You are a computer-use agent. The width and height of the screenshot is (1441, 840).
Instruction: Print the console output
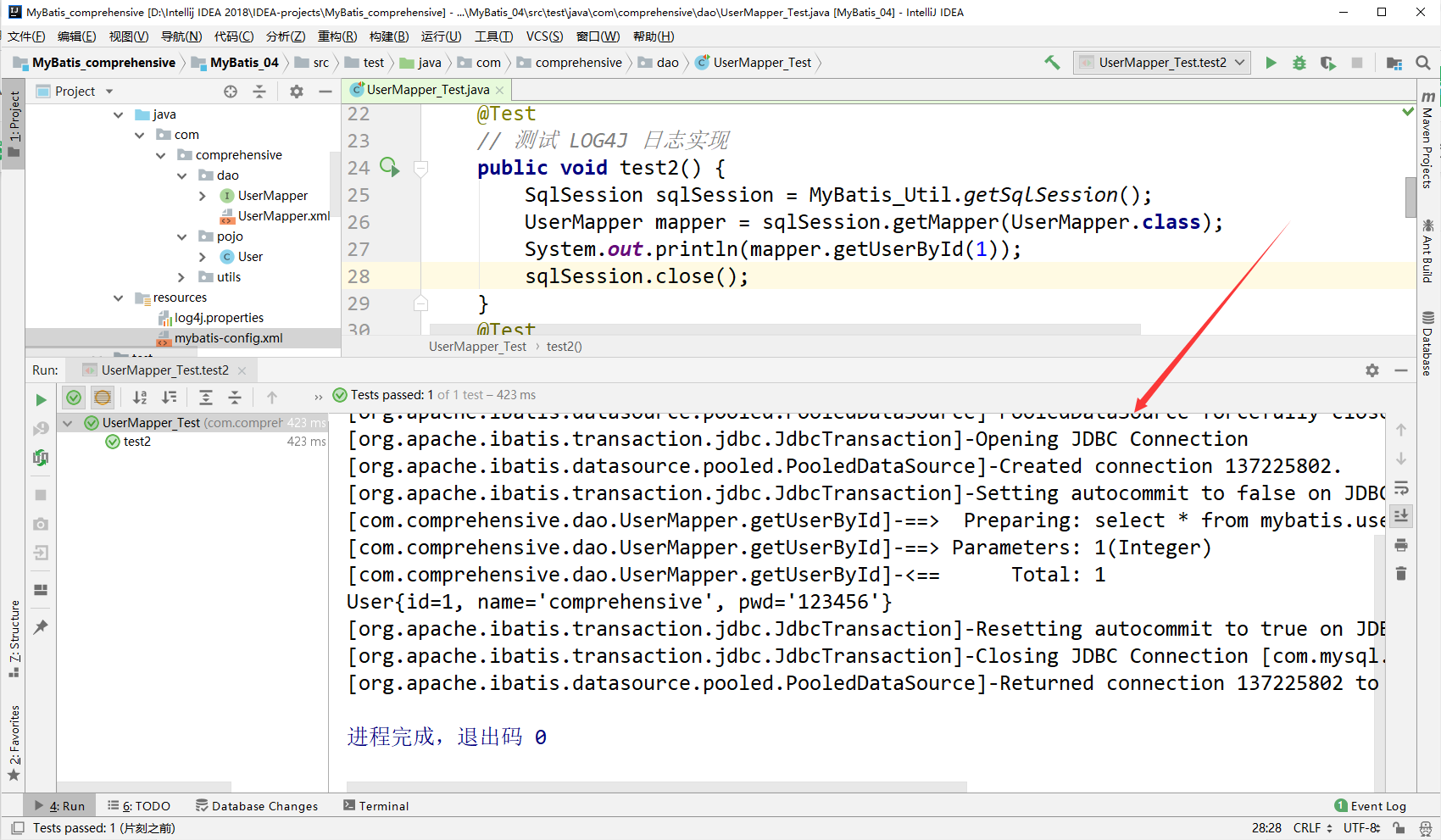coord(1401,545)
